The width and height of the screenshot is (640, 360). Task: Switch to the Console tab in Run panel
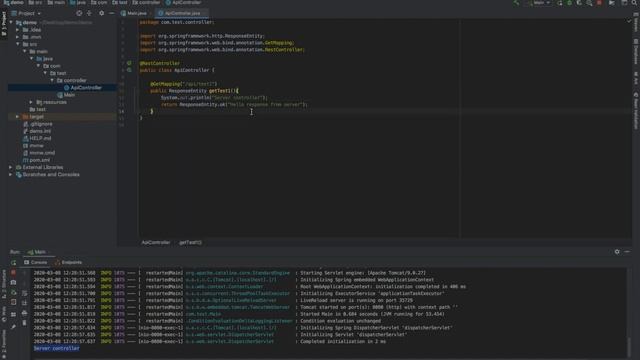point(36,262)
